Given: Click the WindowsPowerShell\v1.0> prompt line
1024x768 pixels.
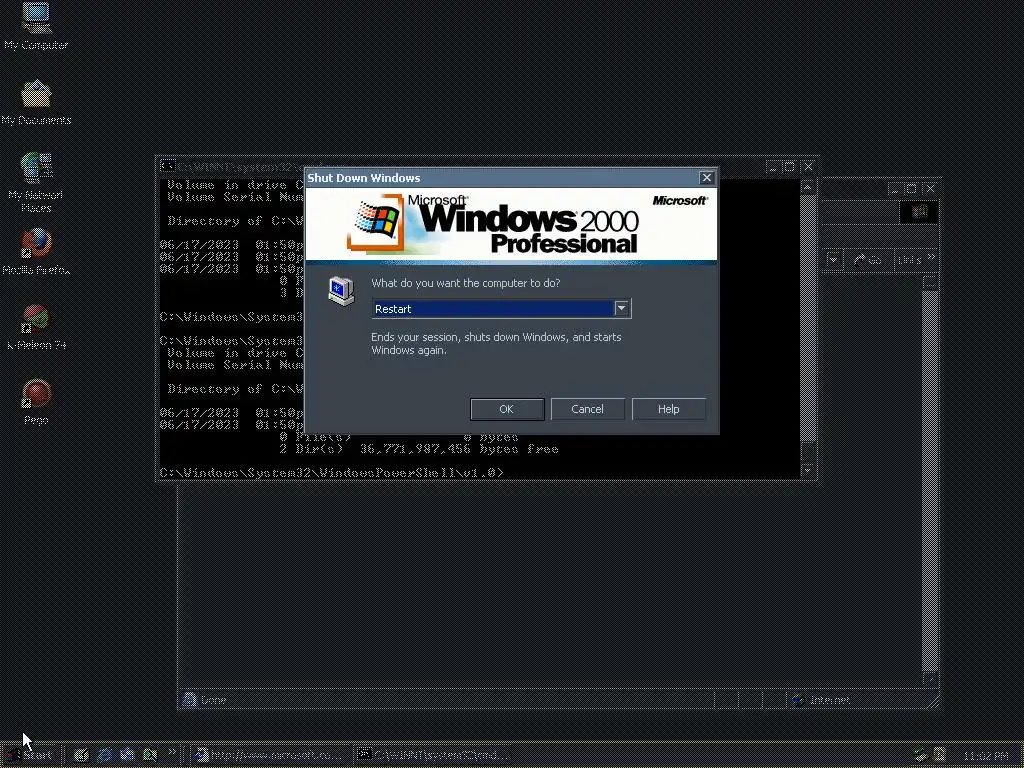Looking at the screenshot, I should pos(332,472).
